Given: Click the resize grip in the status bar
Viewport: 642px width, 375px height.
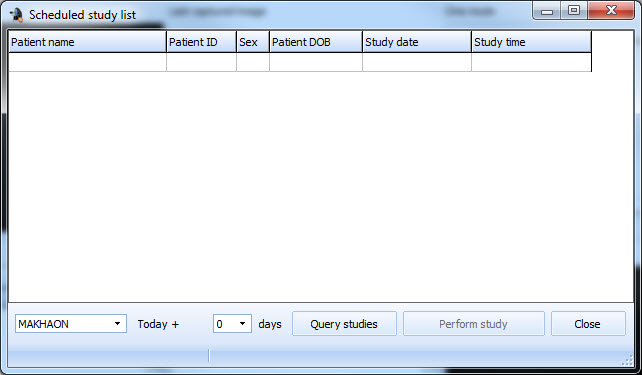Looking at the screenshot, I should coord(627,360).
